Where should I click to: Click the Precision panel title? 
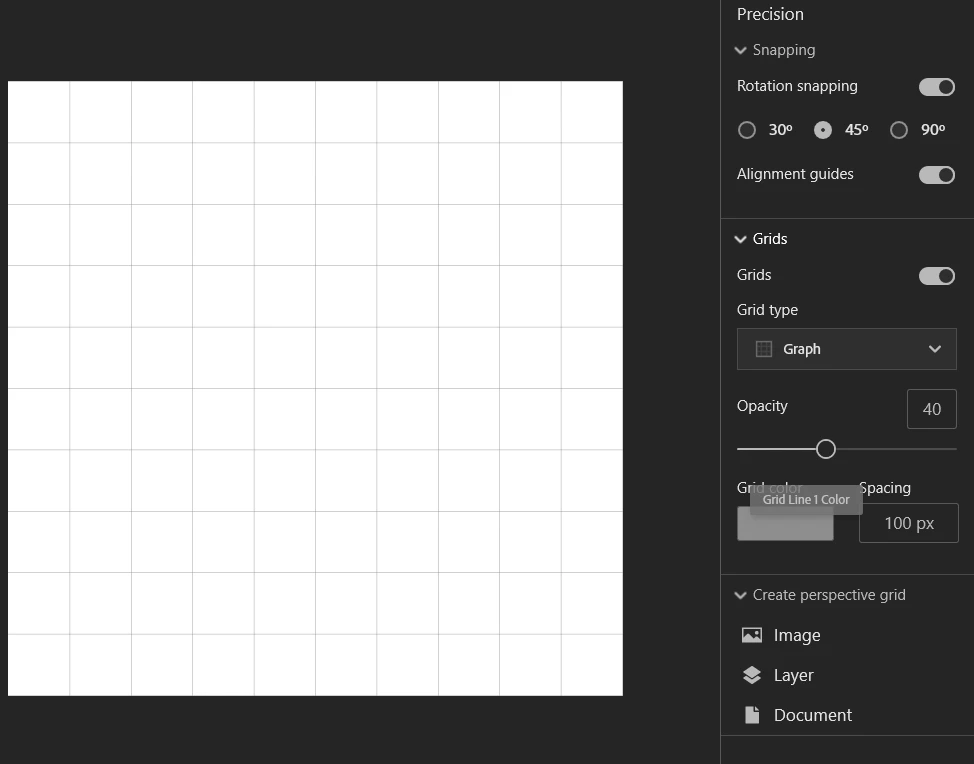770,14
